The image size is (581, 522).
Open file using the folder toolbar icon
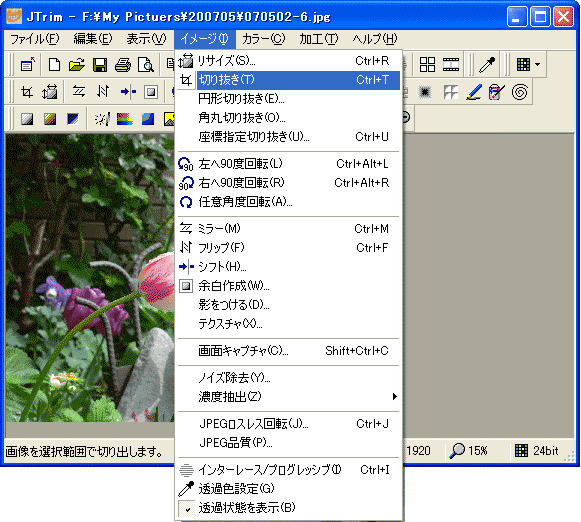pos(77,65)
